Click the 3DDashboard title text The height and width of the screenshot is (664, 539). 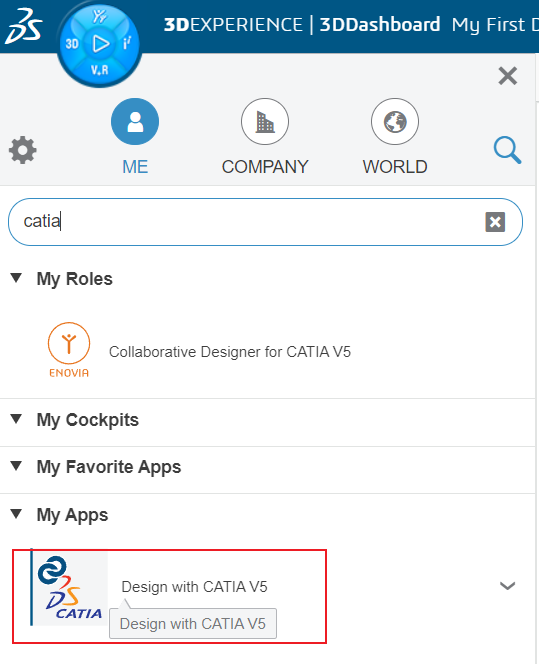[x=380, y=25]
